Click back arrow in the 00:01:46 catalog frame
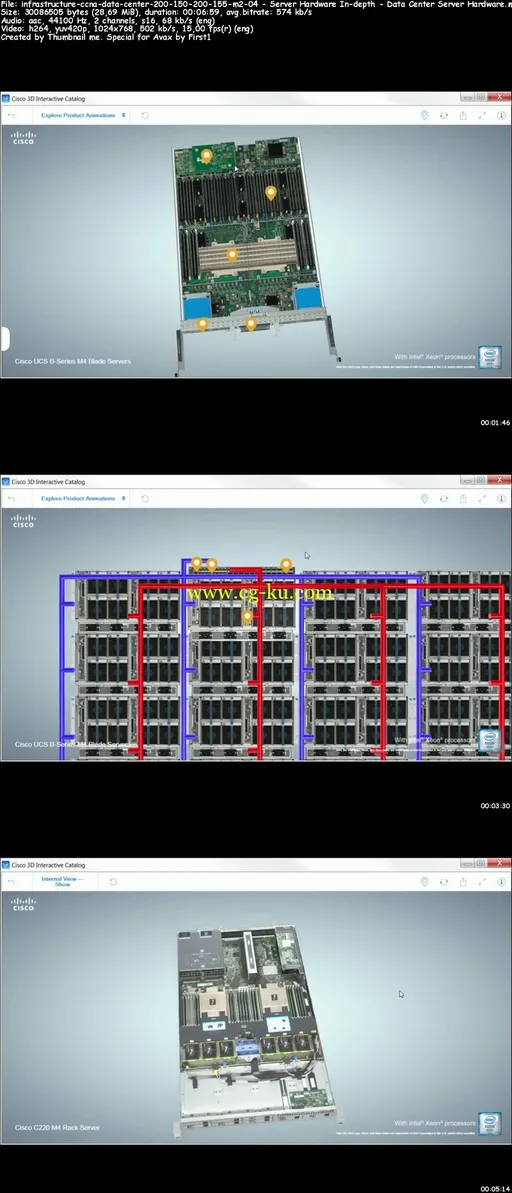The height and width of the screenshot is (1193, 512). 11,116
